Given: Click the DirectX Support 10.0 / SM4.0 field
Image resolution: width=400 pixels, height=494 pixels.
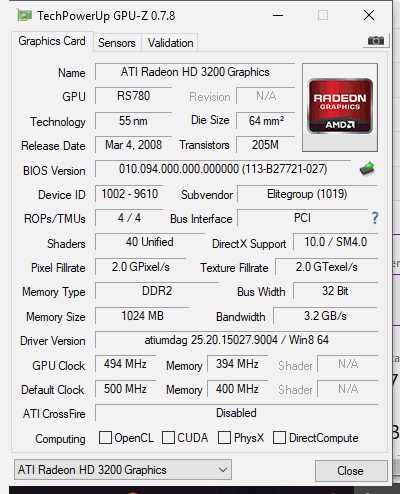Looking at the screenshot, I should click(336, 242).
